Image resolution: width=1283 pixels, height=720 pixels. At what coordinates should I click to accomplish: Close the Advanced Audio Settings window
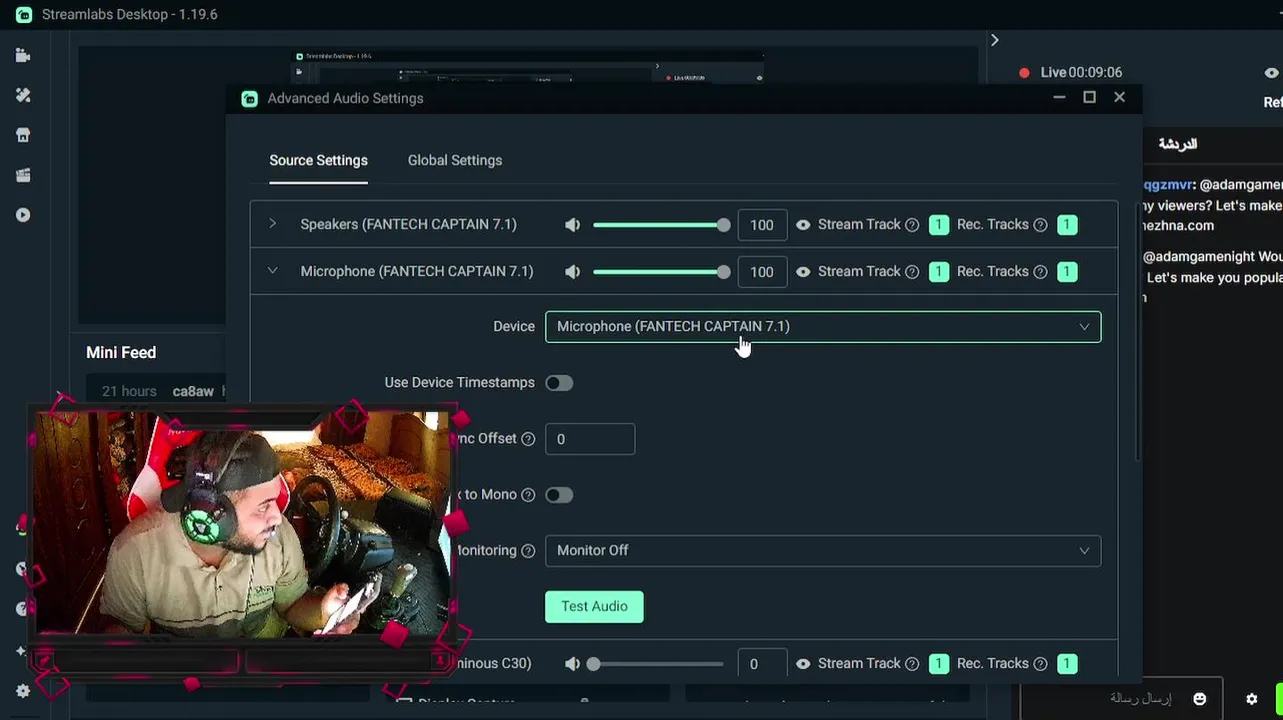pyautogui.click(x=1119, y=98)
